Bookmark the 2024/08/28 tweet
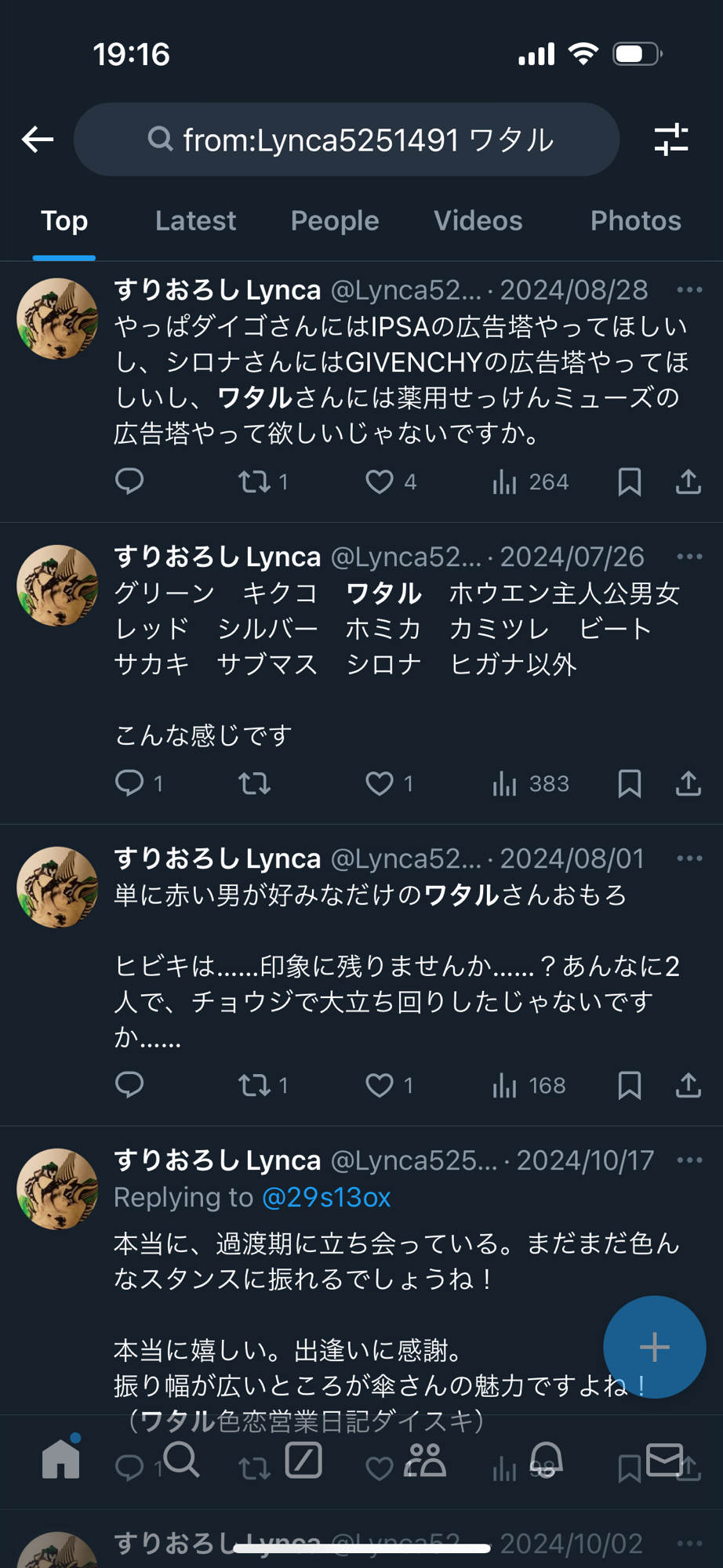 pos(629,481)
